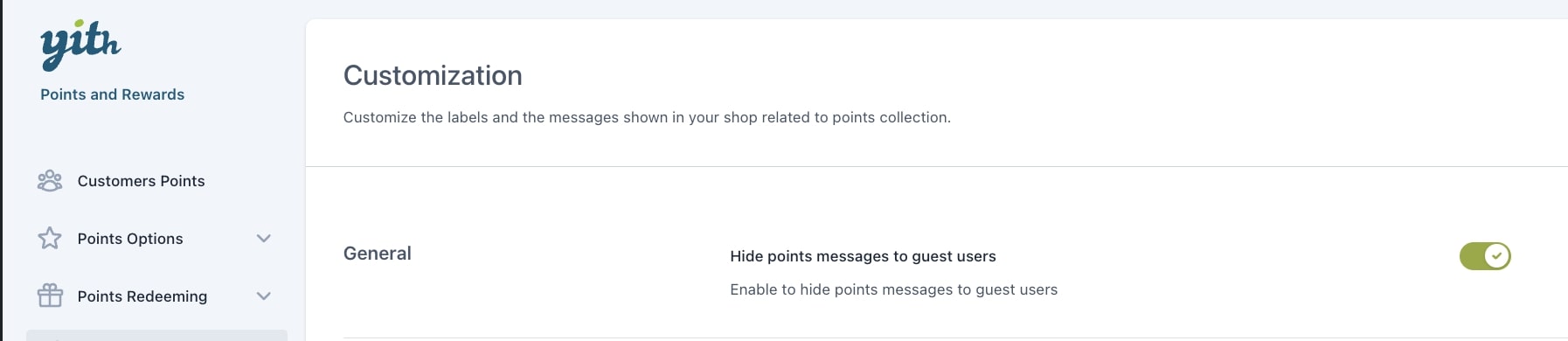1568x341 pixels.
Task: Click the General section label
Action: [x=377, y=254]
